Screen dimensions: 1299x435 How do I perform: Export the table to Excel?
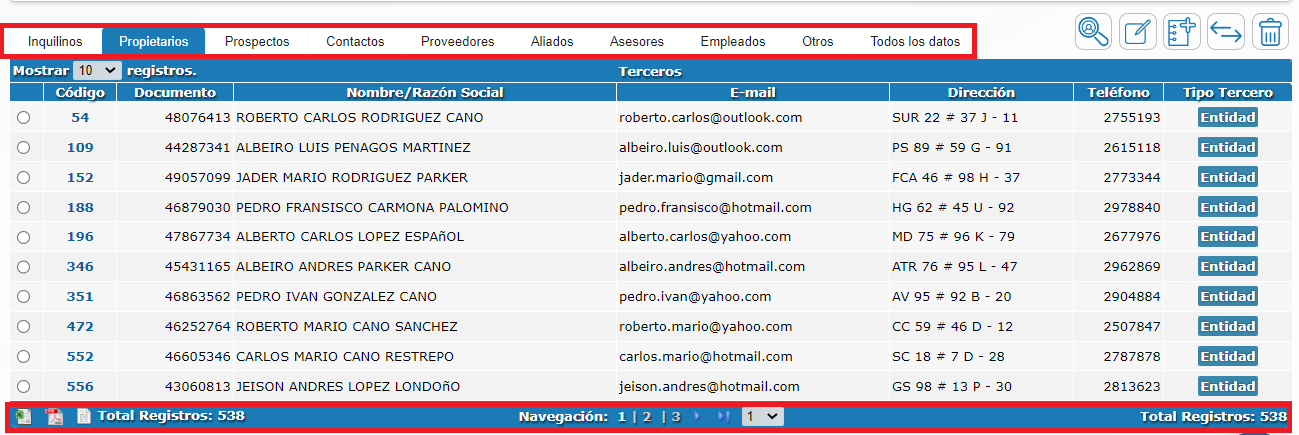pos(23,416)
